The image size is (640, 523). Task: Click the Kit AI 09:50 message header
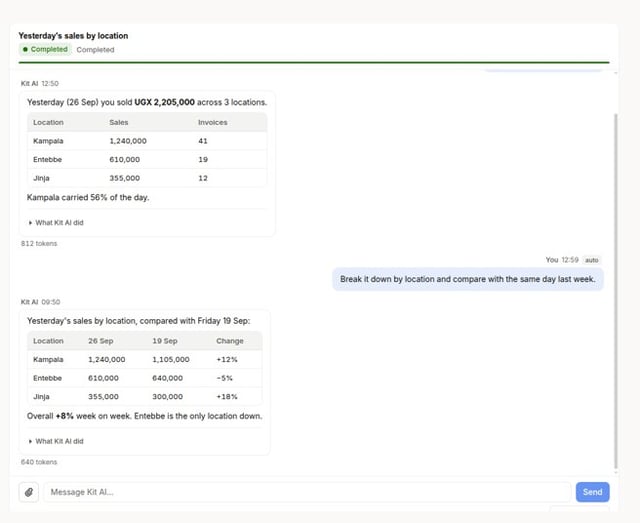coord(40,302)
